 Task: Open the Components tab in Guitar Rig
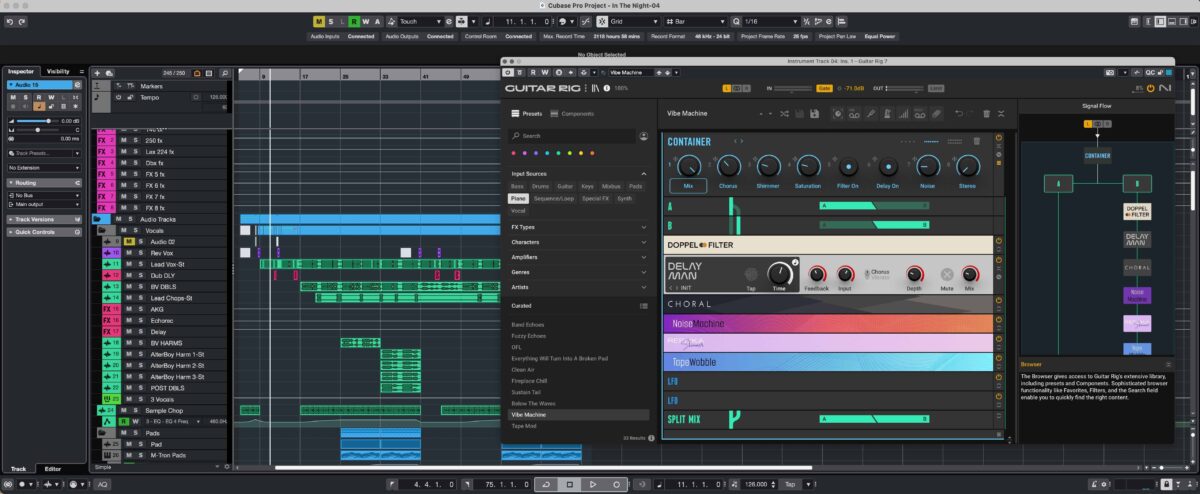573,114
